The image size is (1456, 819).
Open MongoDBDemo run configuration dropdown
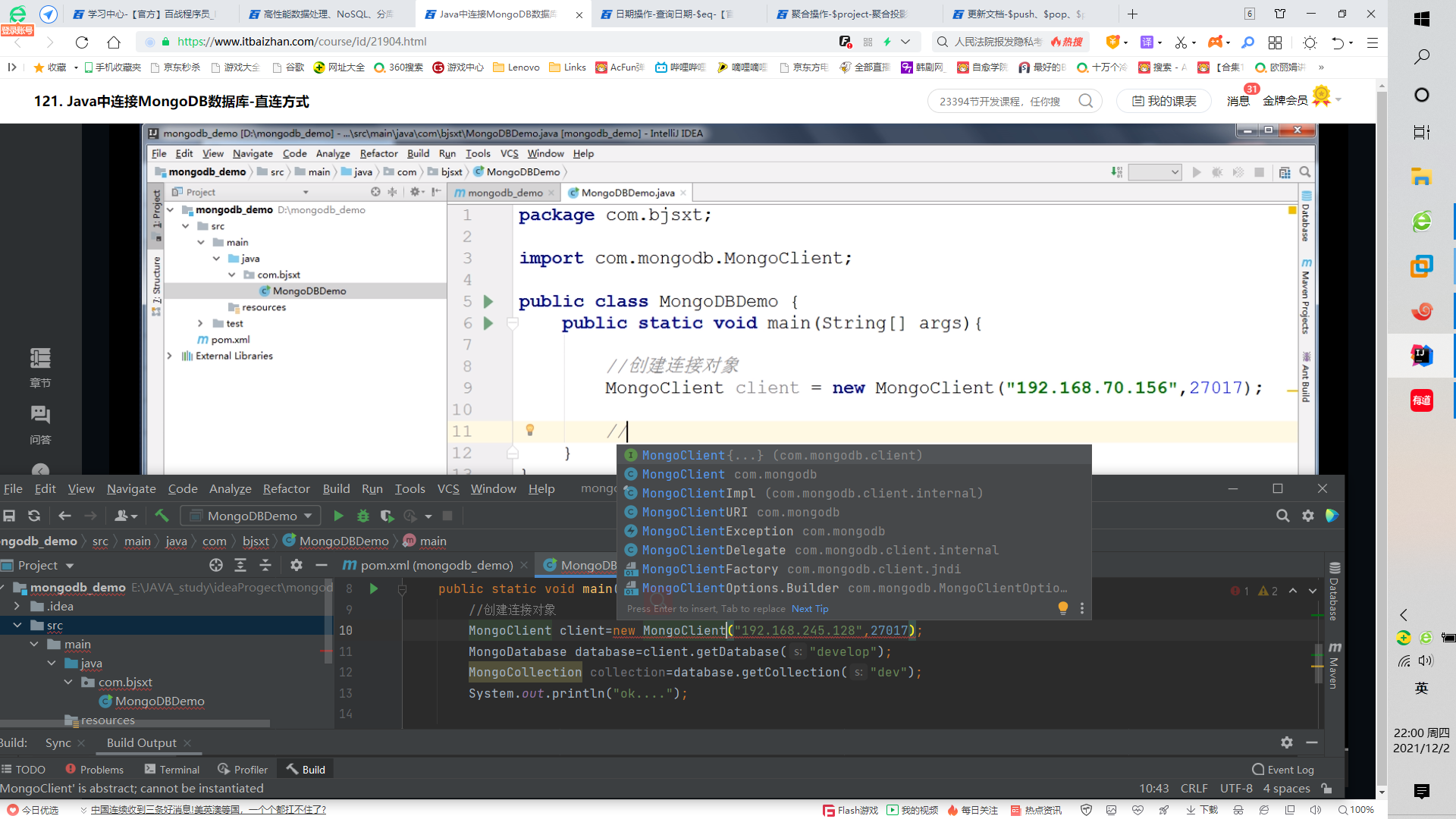[251, 516]
